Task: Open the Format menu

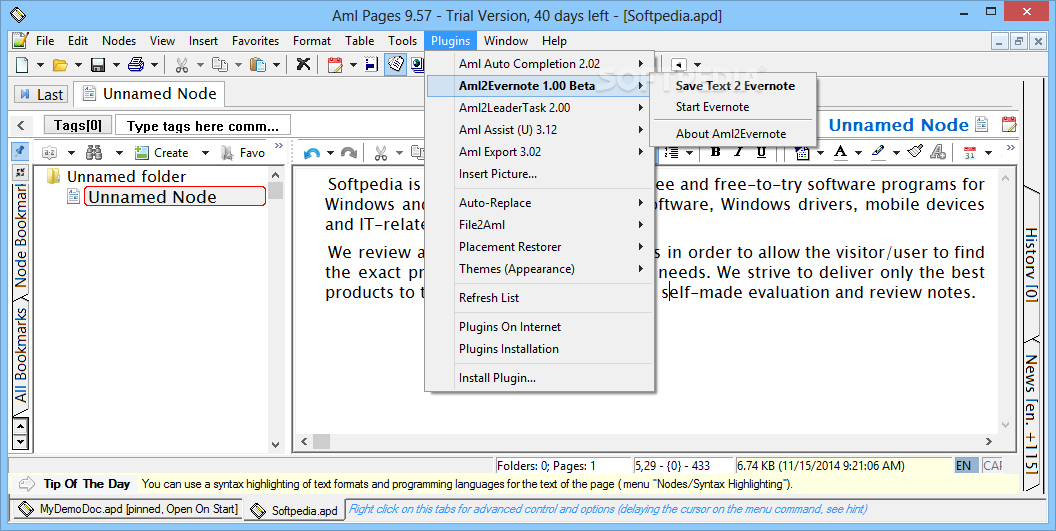Action: (312, 40)
